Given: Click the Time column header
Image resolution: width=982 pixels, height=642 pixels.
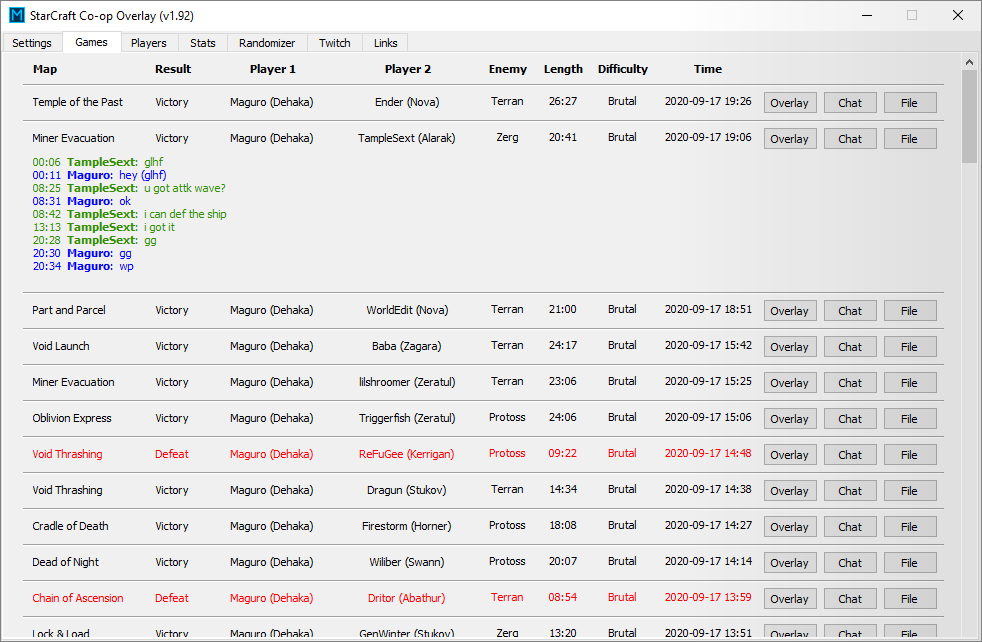Looking at the screenshot, I should pos(708,69).
